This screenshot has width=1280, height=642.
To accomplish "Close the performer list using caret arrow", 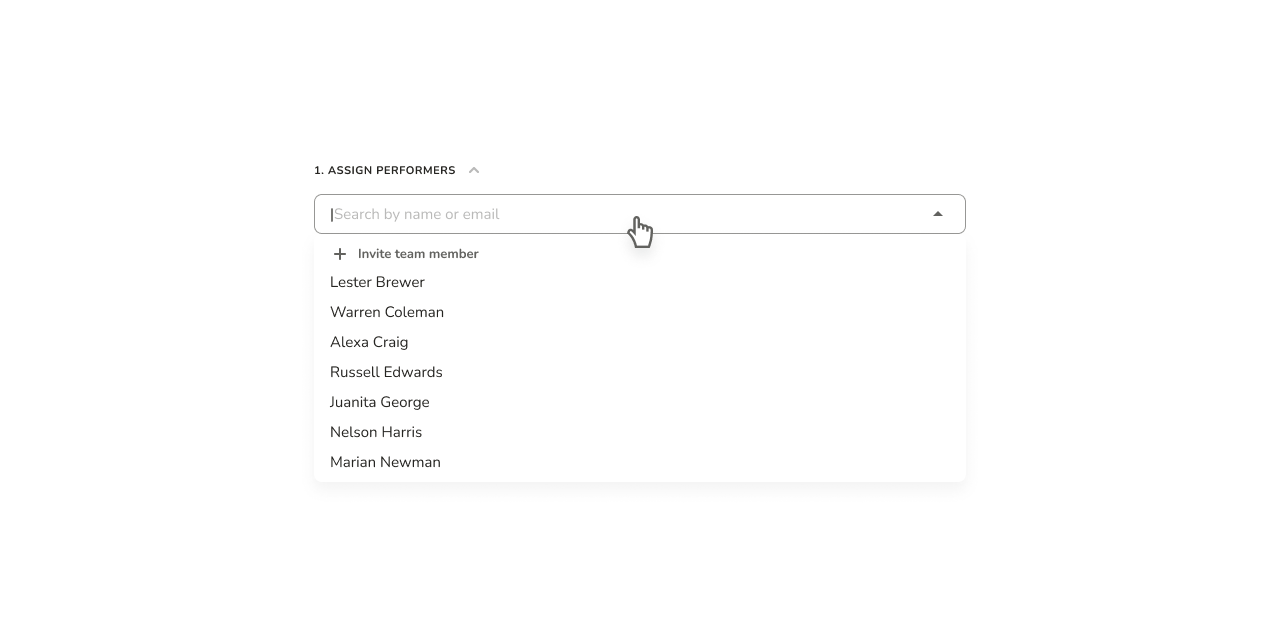I will tap(938, 214).
